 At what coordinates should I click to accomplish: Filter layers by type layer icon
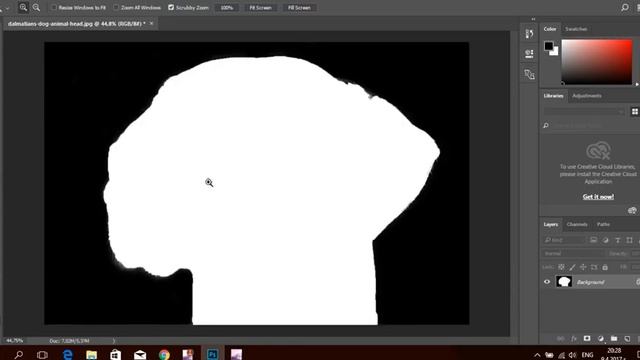point(618,240)
